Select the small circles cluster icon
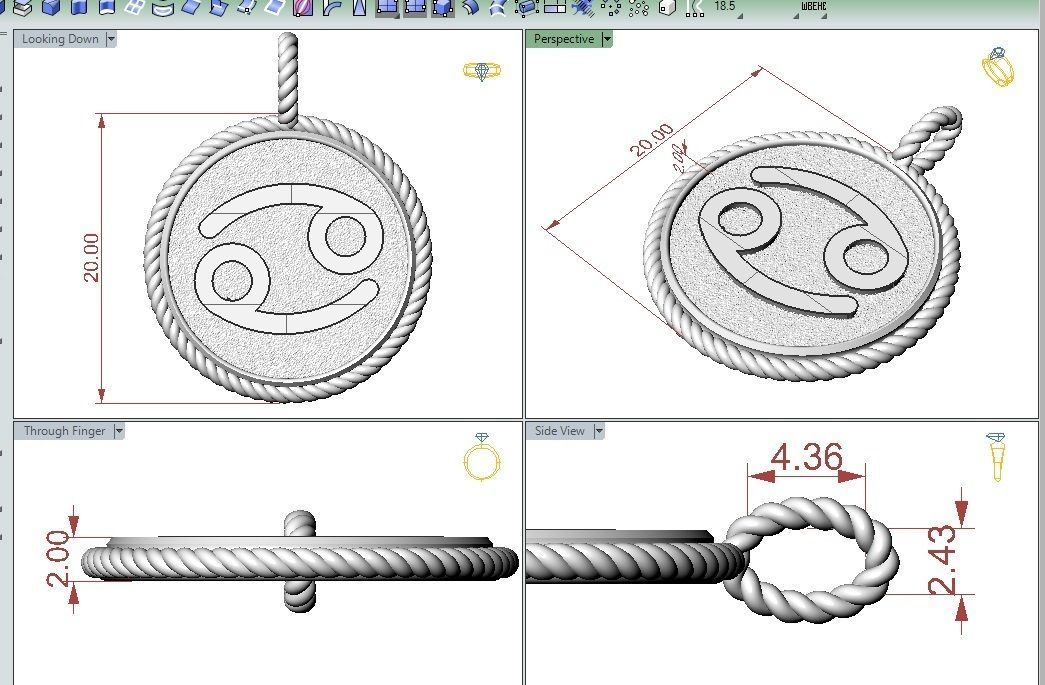The width and height of the screenshot is (1045, 685). click(638, 8)
